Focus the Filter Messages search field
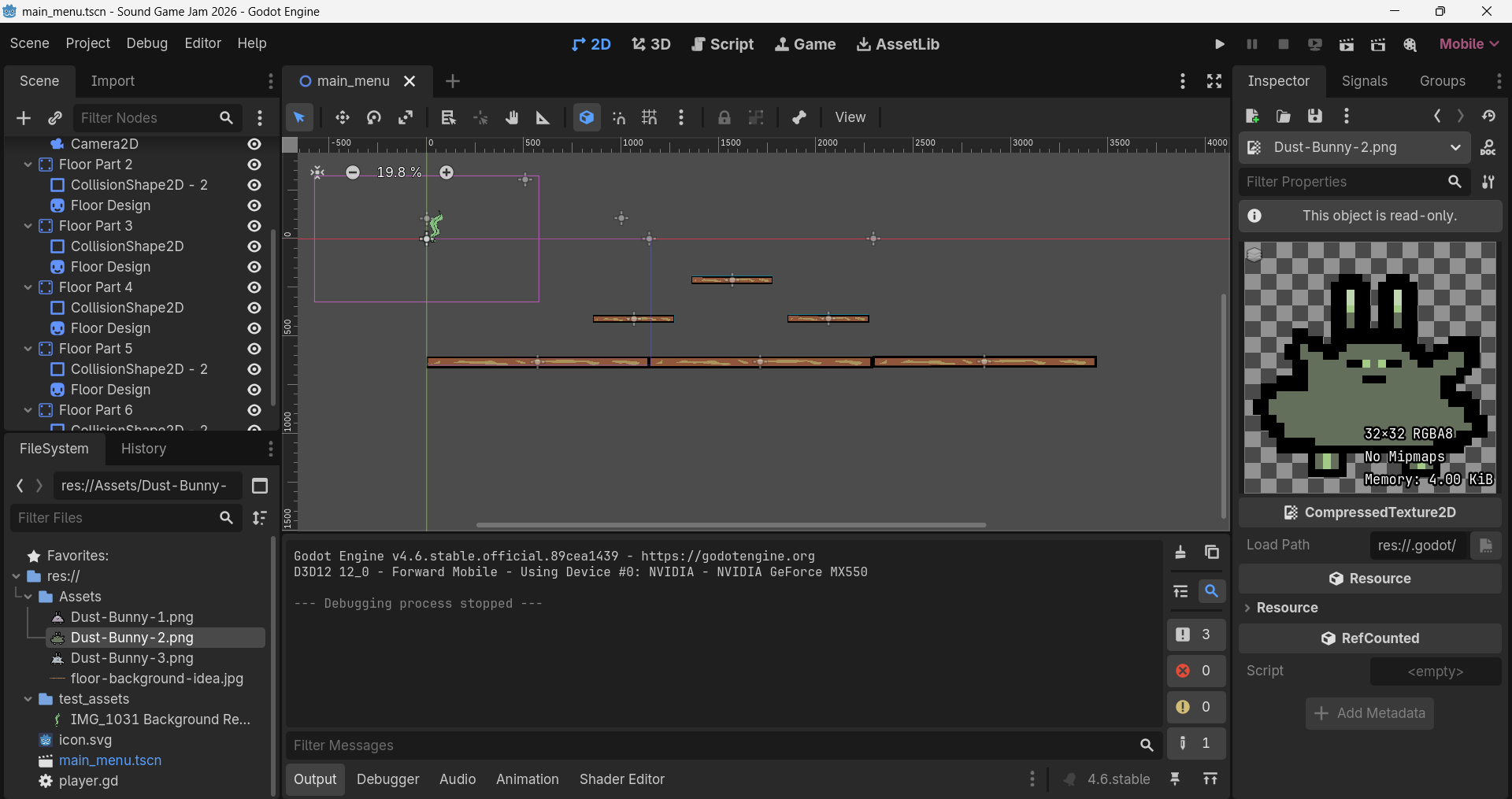The height and width of the screenshot is (799, 1512). [724, 745]
